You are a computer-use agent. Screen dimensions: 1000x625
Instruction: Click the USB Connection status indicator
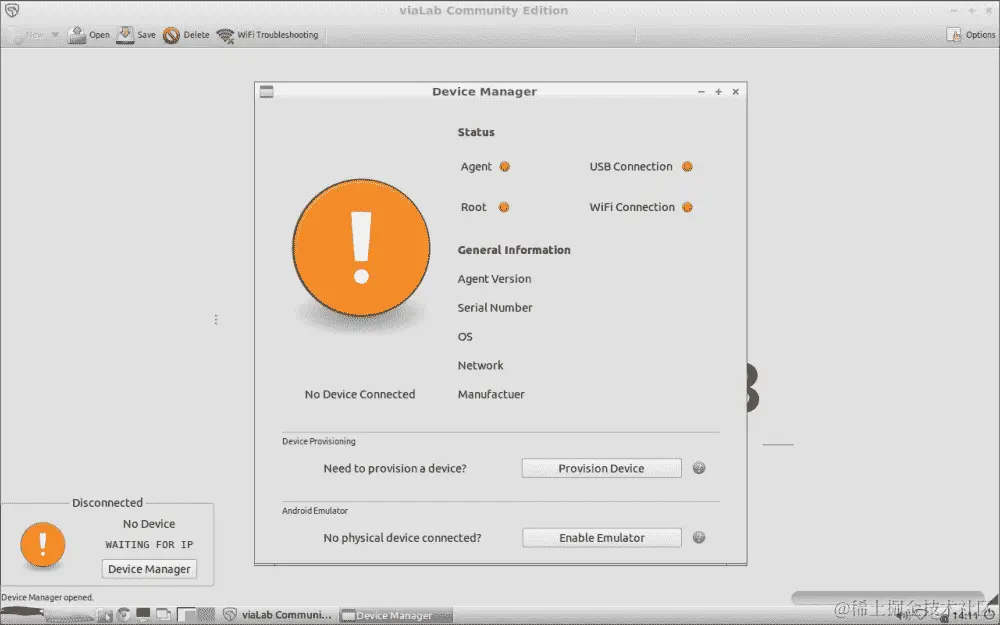[687, 166]
